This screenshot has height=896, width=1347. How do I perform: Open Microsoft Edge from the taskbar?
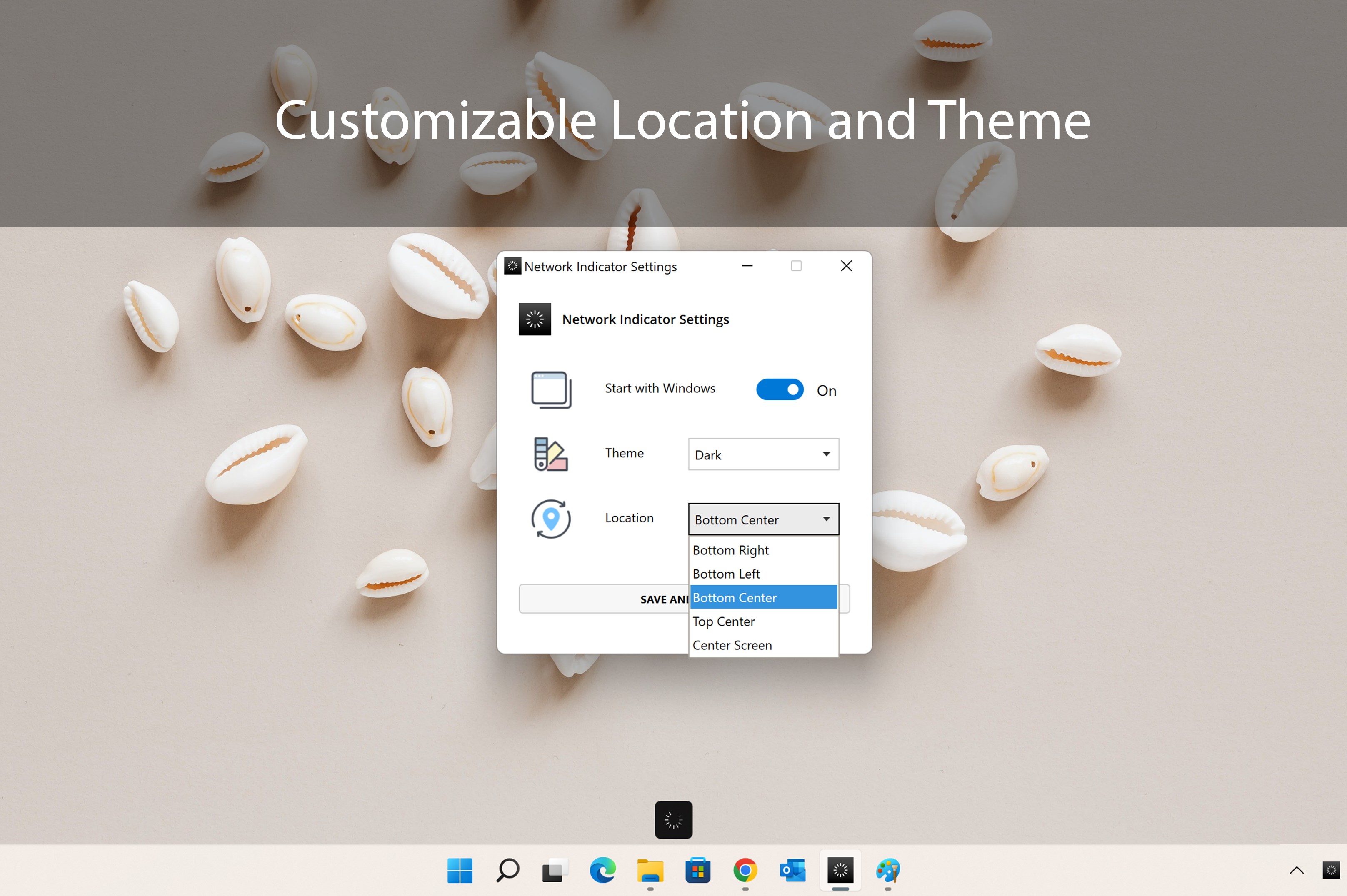tap(602, 870)
